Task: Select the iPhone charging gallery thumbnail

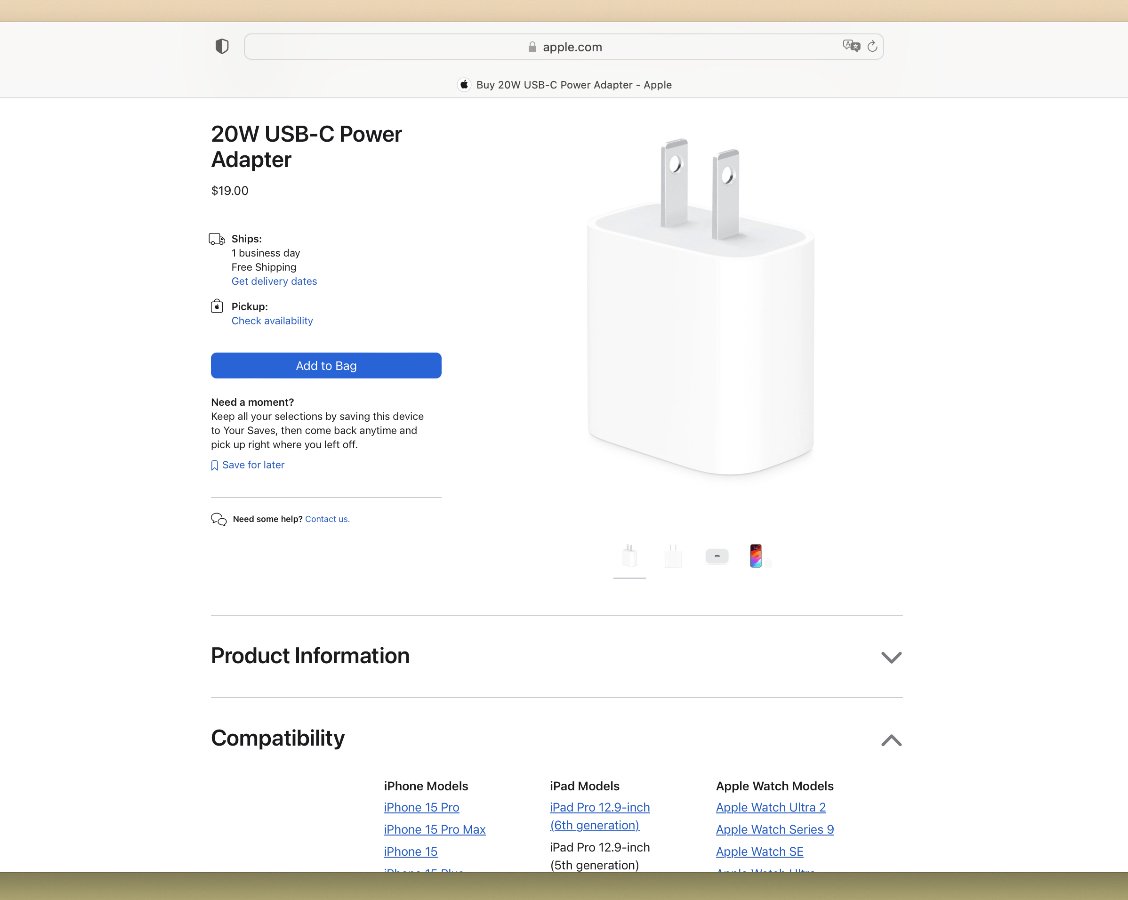Action: coord(756,556)
